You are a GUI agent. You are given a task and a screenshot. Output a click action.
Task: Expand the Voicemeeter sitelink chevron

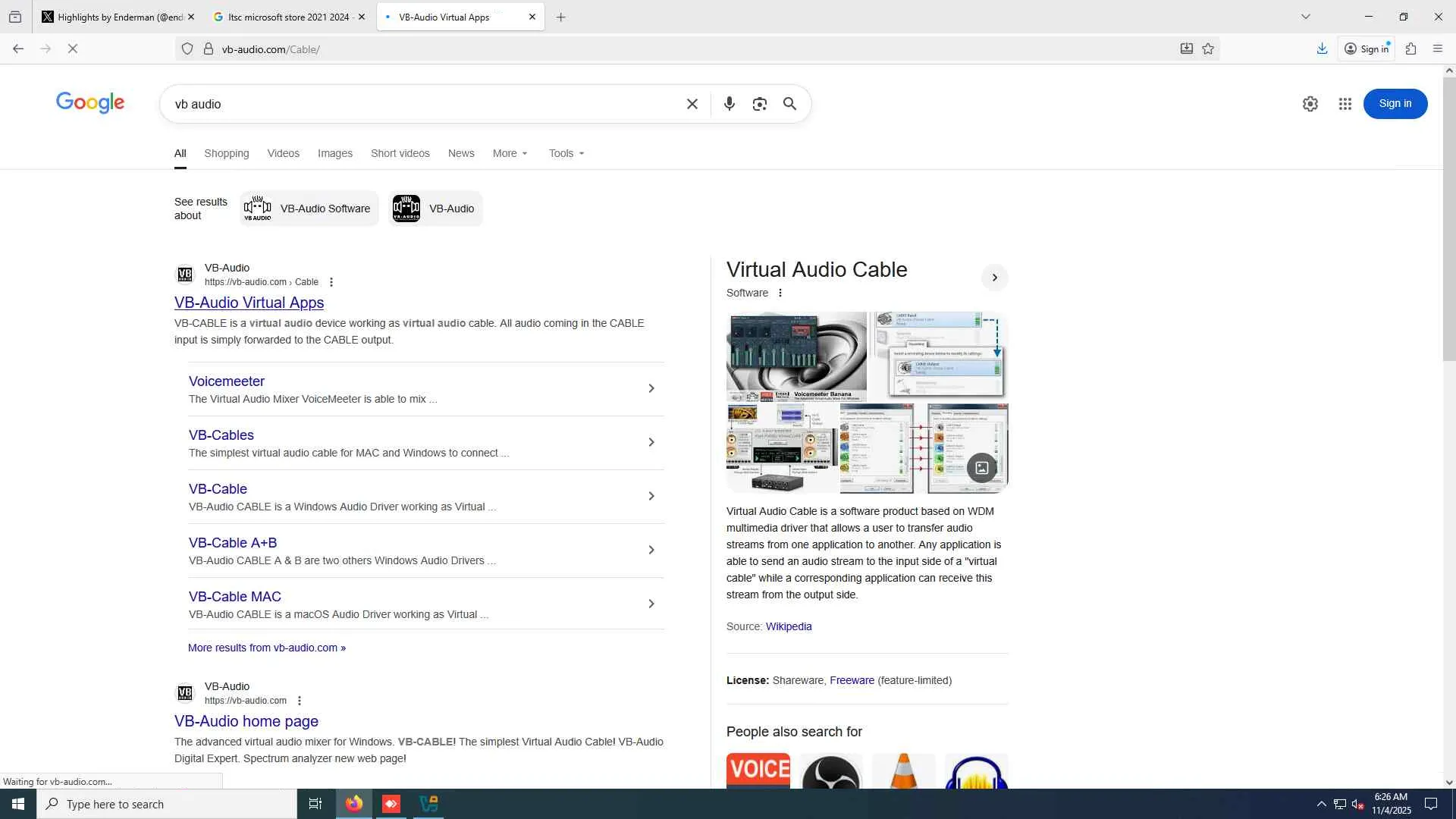(x=651, y=388)
